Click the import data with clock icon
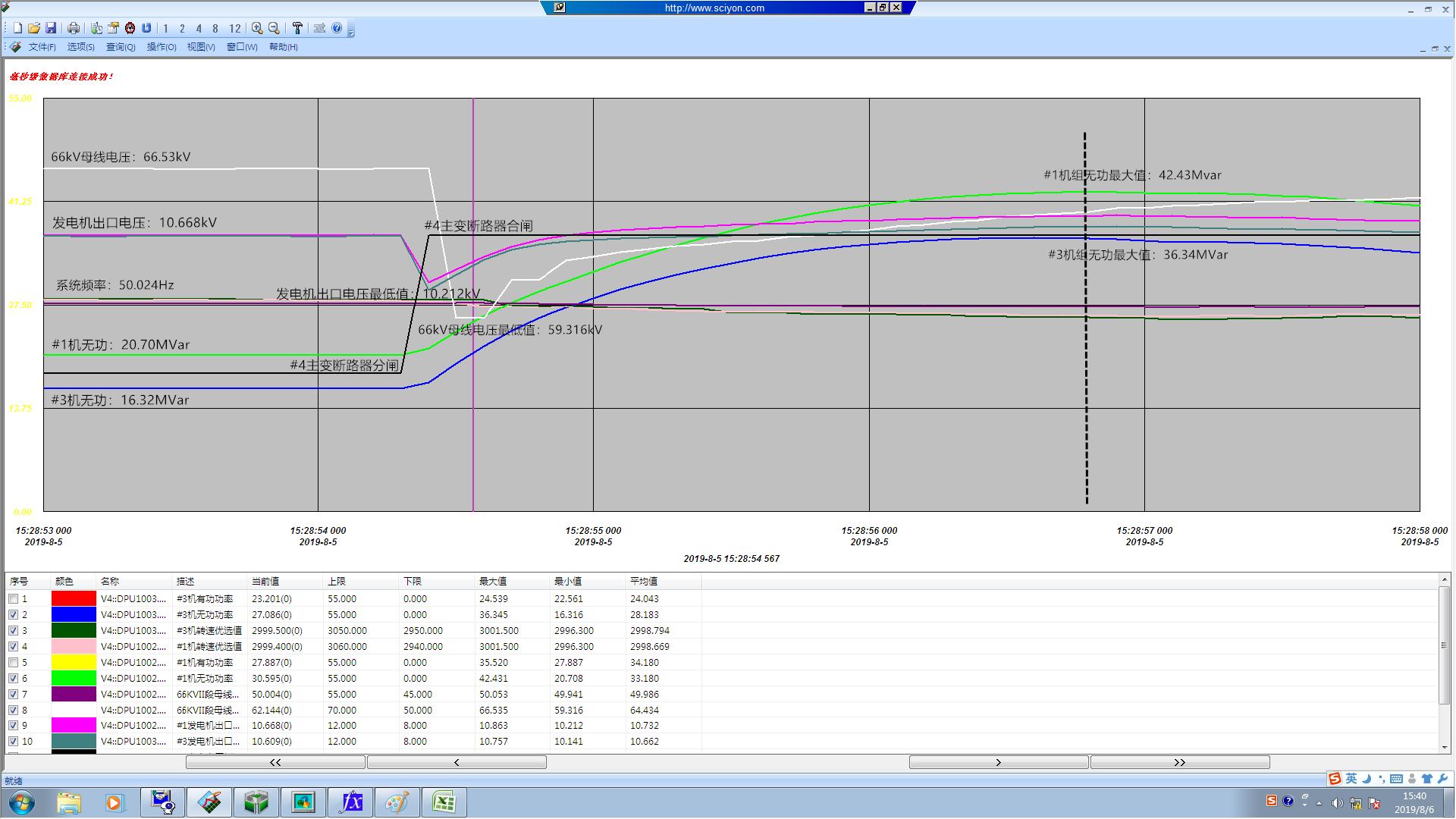Viewport: 1456px width, 819px height. point(96,28)
